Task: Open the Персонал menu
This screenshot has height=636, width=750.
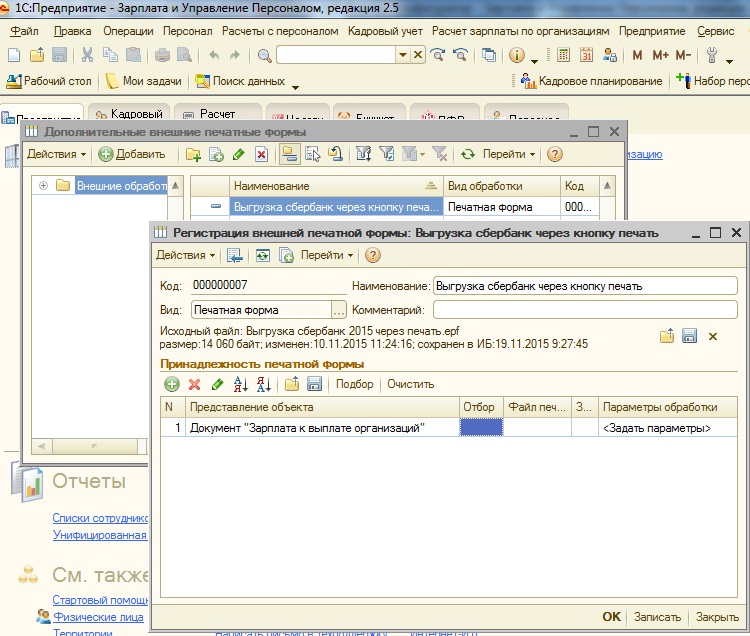Action: [188, 31]
